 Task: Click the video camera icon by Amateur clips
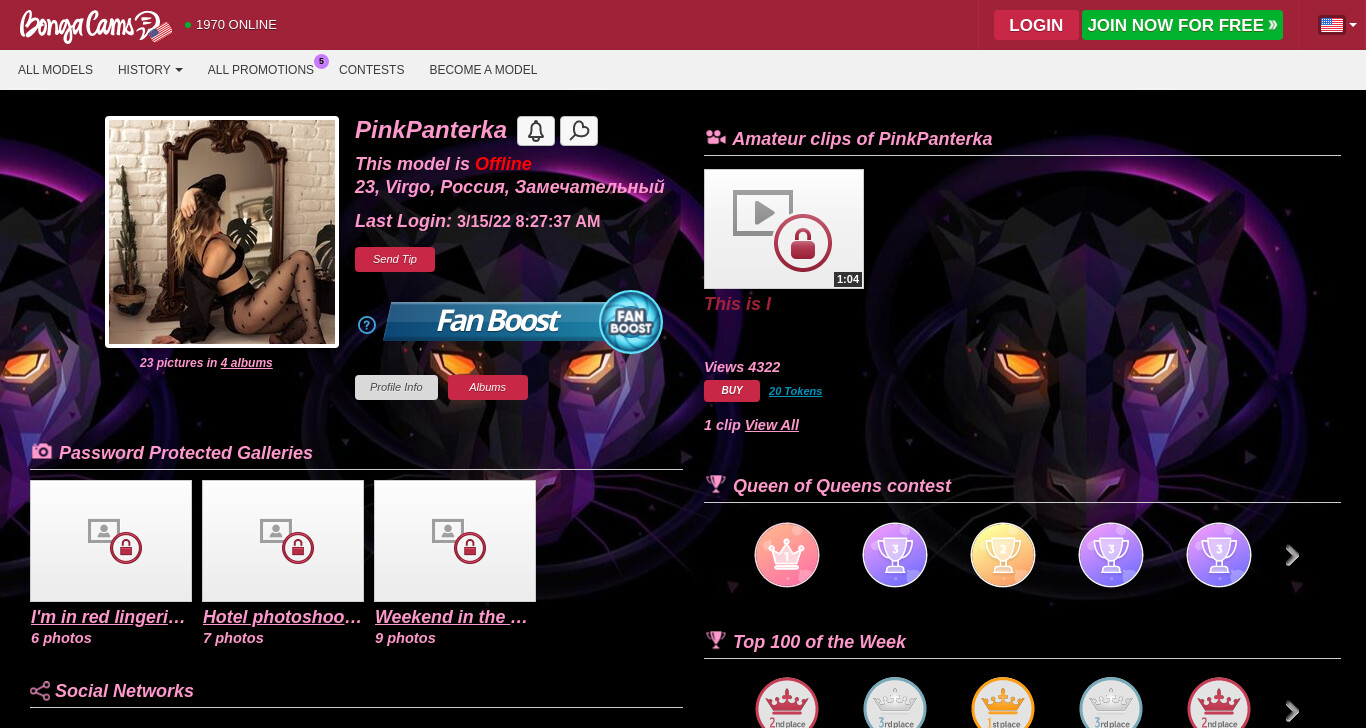pyautogui.click(x=715, y=138)
